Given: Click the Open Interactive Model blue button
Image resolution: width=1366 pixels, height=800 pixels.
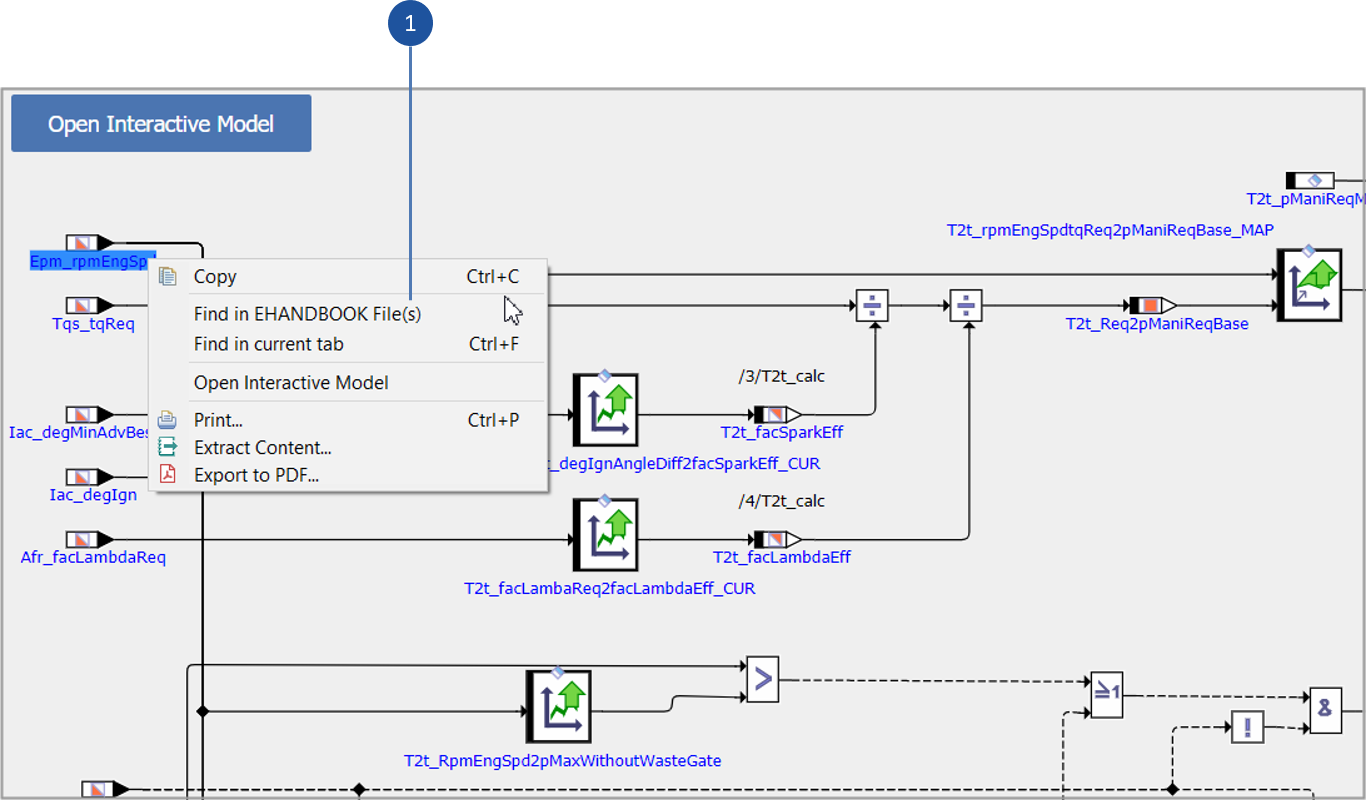Looking at the screenshot, I should tap(161, 124).
